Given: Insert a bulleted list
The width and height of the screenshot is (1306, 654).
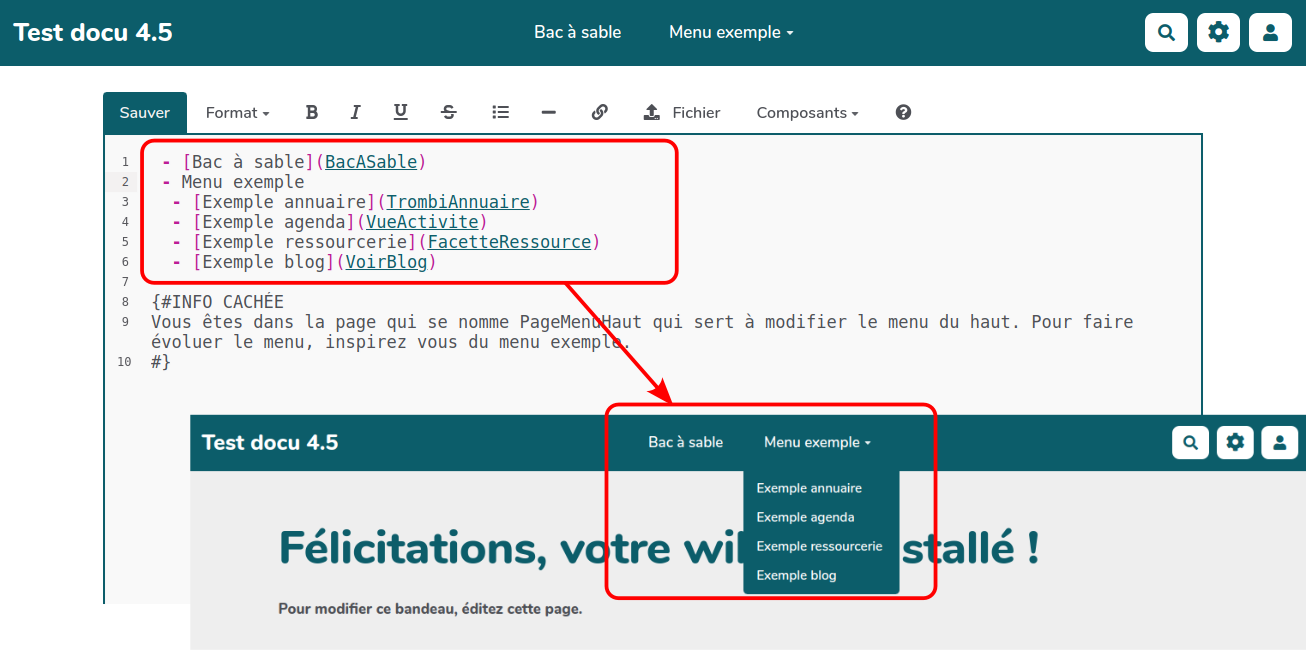Looking at the screenshot, I should coord(500,112).
